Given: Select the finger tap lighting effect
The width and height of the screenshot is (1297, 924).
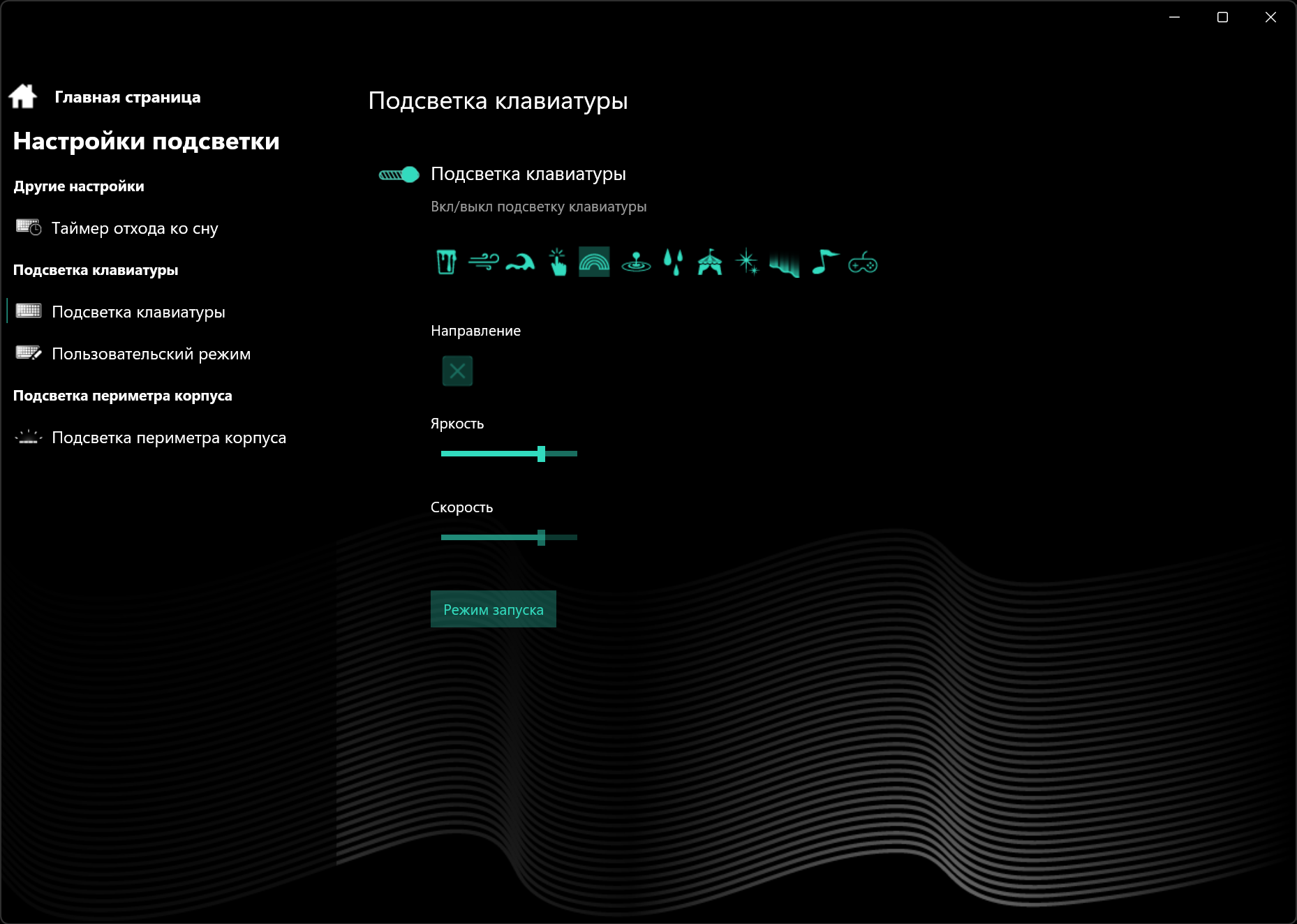Looking at the screenshot, I should (x=557, y=262).
